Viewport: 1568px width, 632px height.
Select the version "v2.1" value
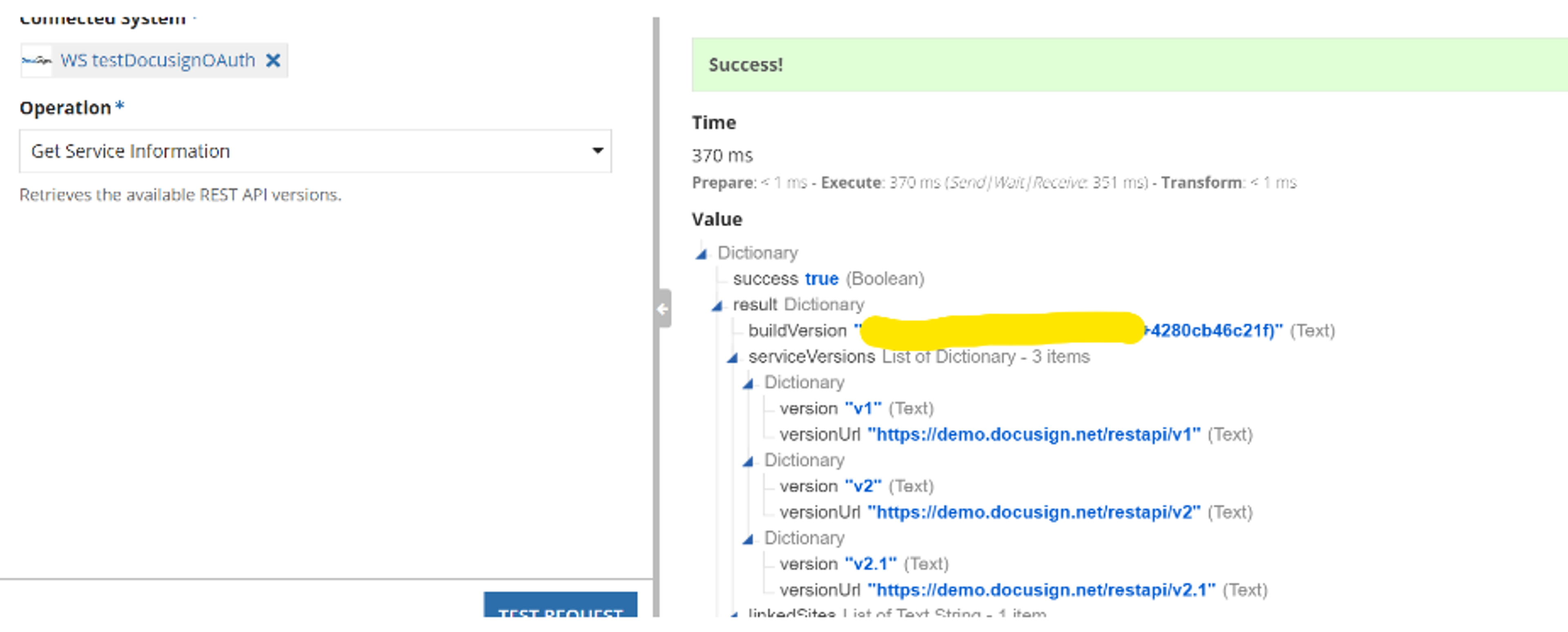pos(871,564)
